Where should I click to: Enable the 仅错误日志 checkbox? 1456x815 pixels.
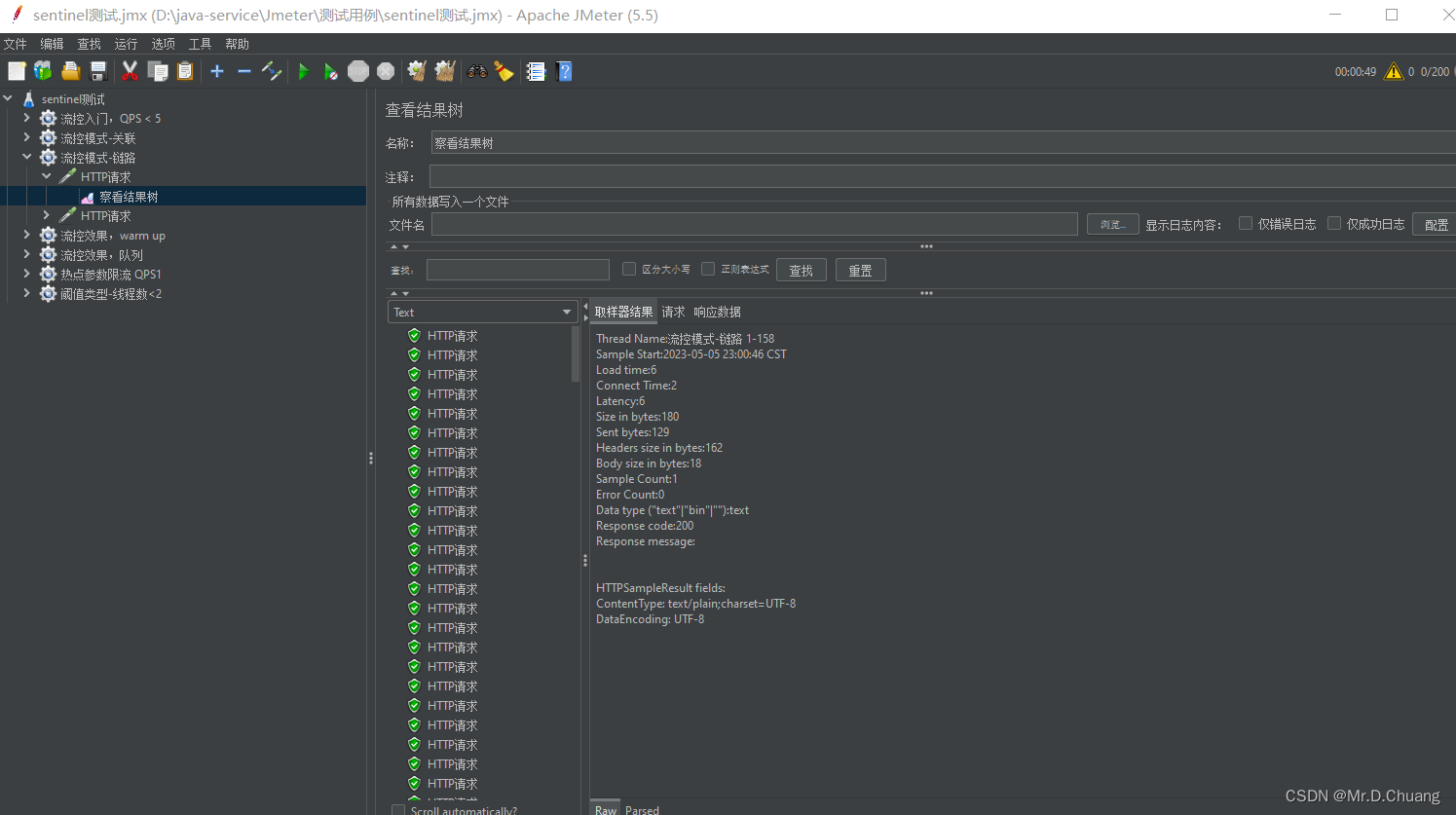click(x=1245, y=223)
